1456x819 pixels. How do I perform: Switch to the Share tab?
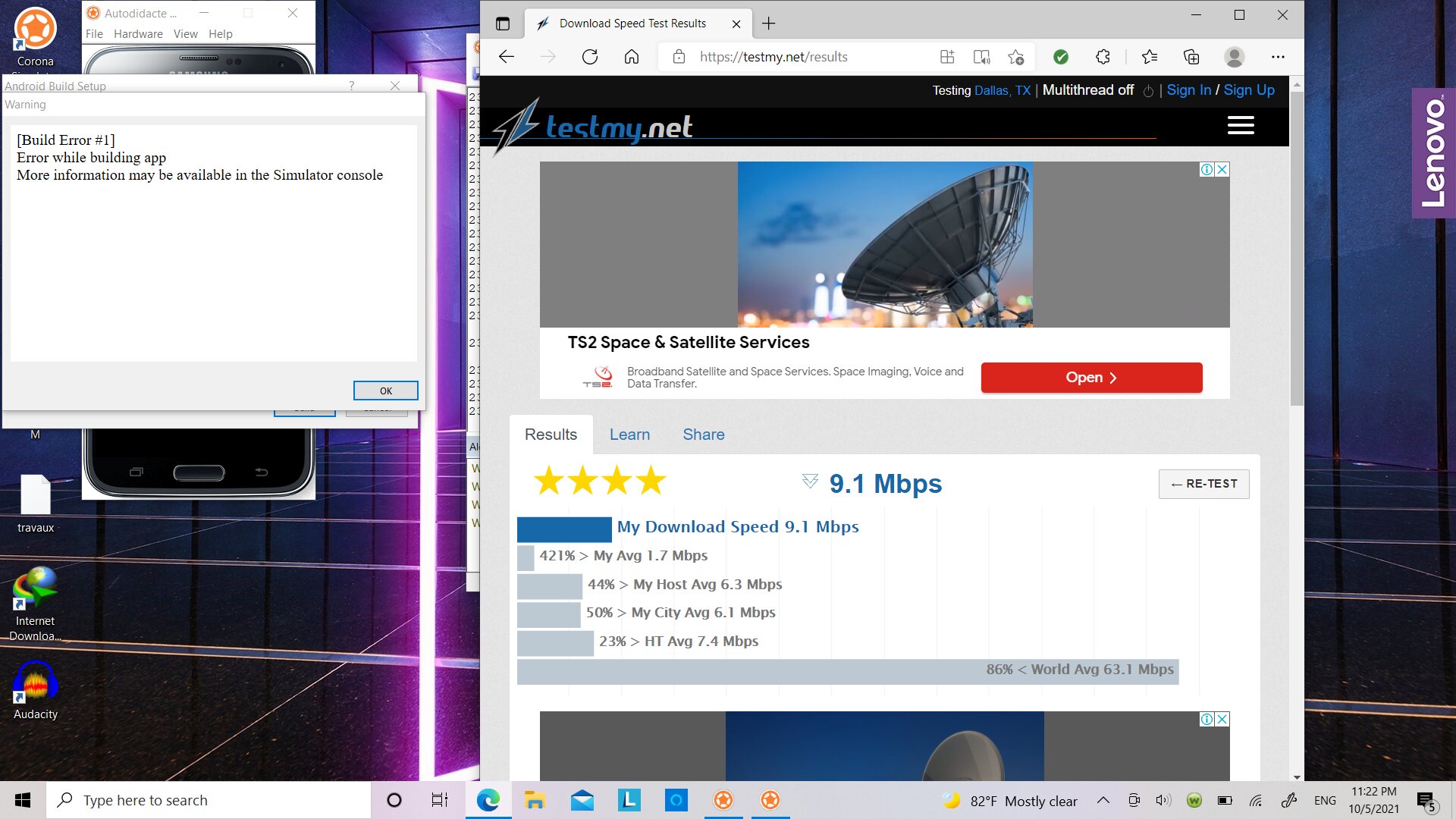tap(703, 435)
